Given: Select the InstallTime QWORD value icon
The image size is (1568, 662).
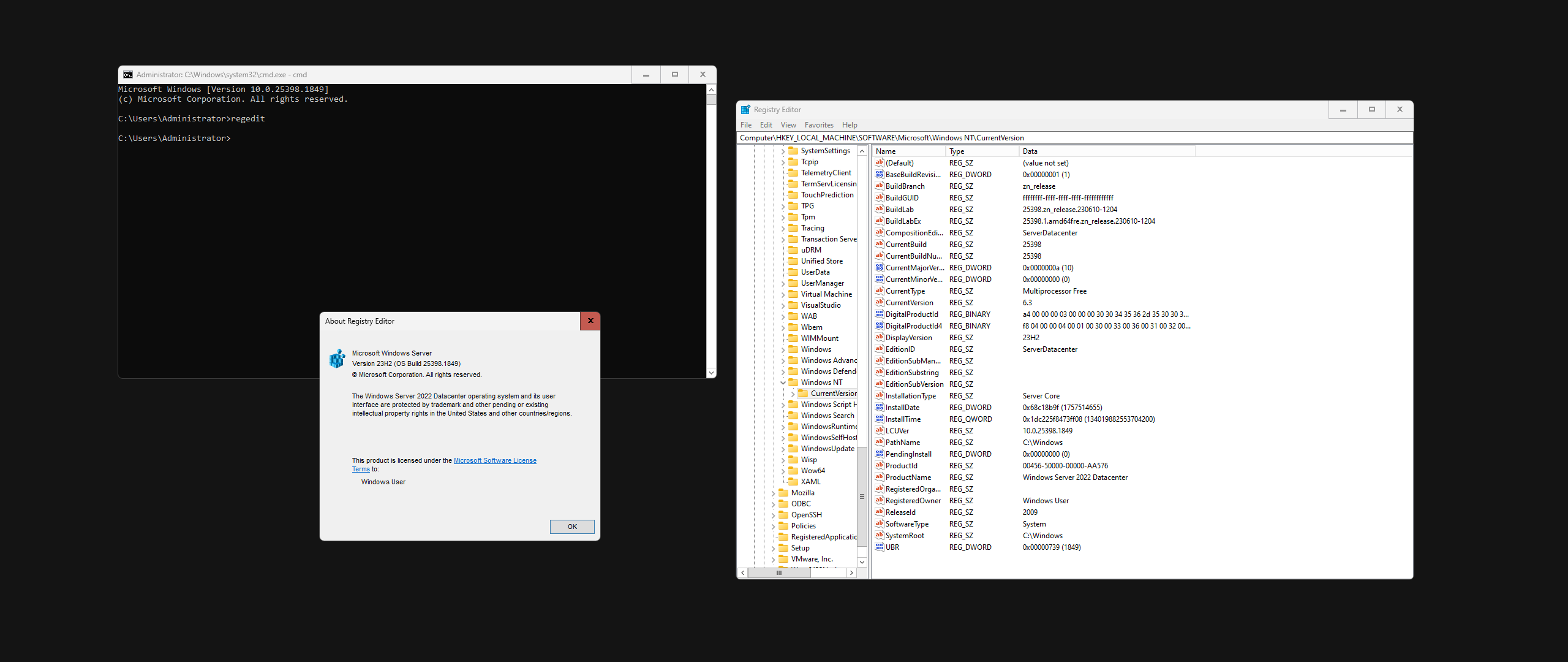Looking at the screenshot, I should [880, 419].
